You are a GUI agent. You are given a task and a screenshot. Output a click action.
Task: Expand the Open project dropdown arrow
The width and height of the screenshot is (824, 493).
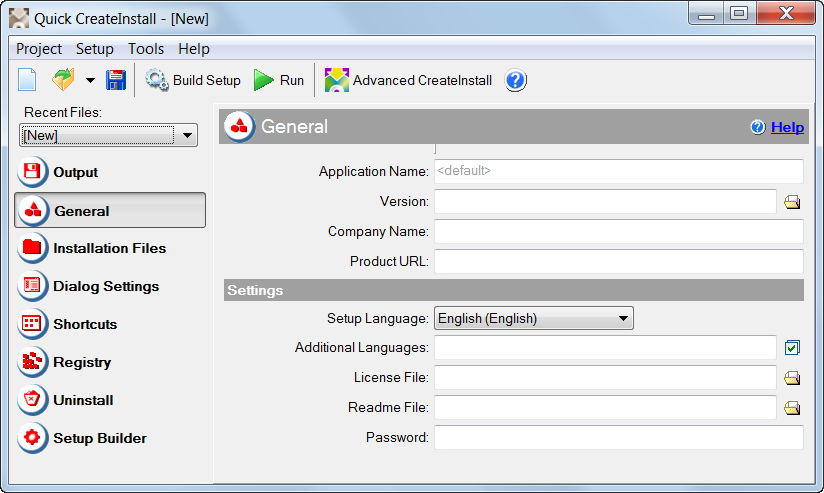[x=90, y=80]
